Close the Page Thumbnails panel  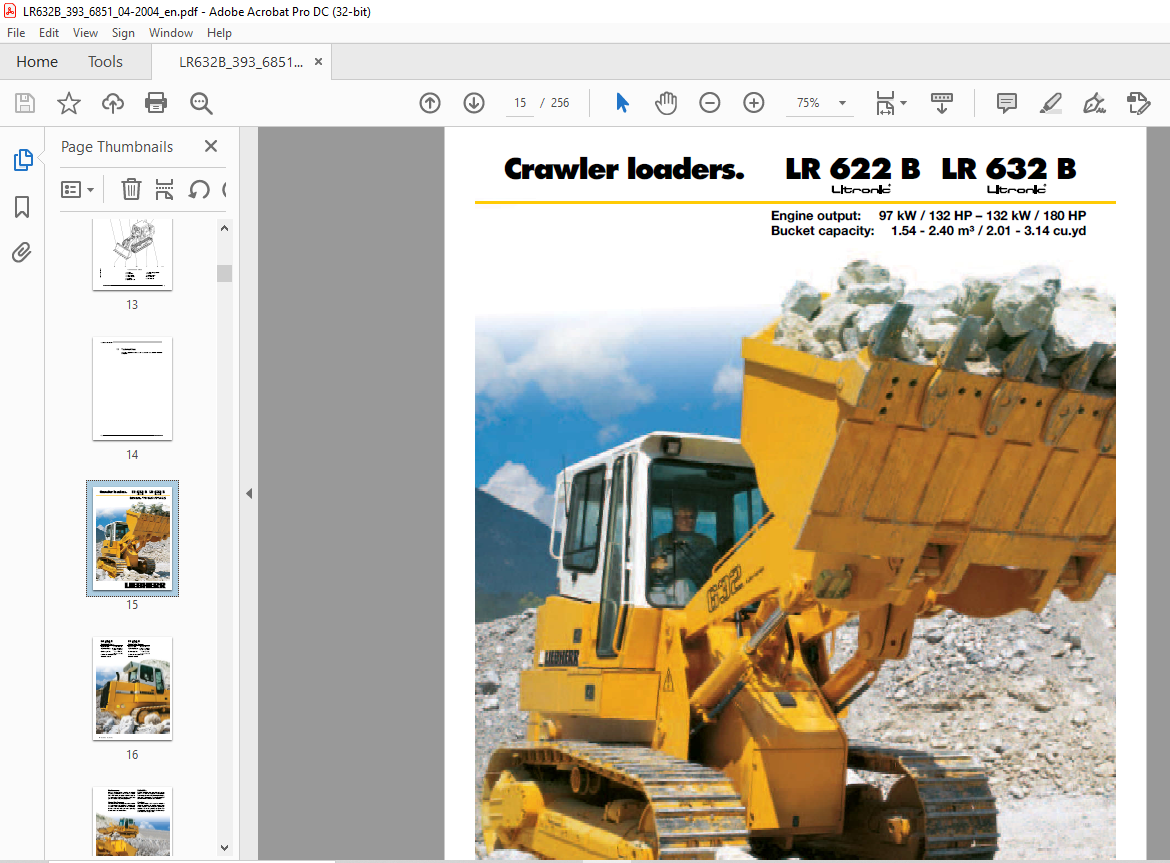pos(211,146)
